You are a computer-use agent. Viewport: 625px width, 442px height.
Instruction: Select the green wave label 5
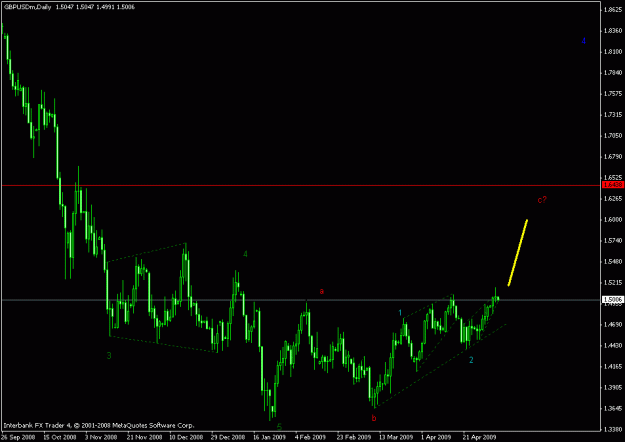click(279, 428)
